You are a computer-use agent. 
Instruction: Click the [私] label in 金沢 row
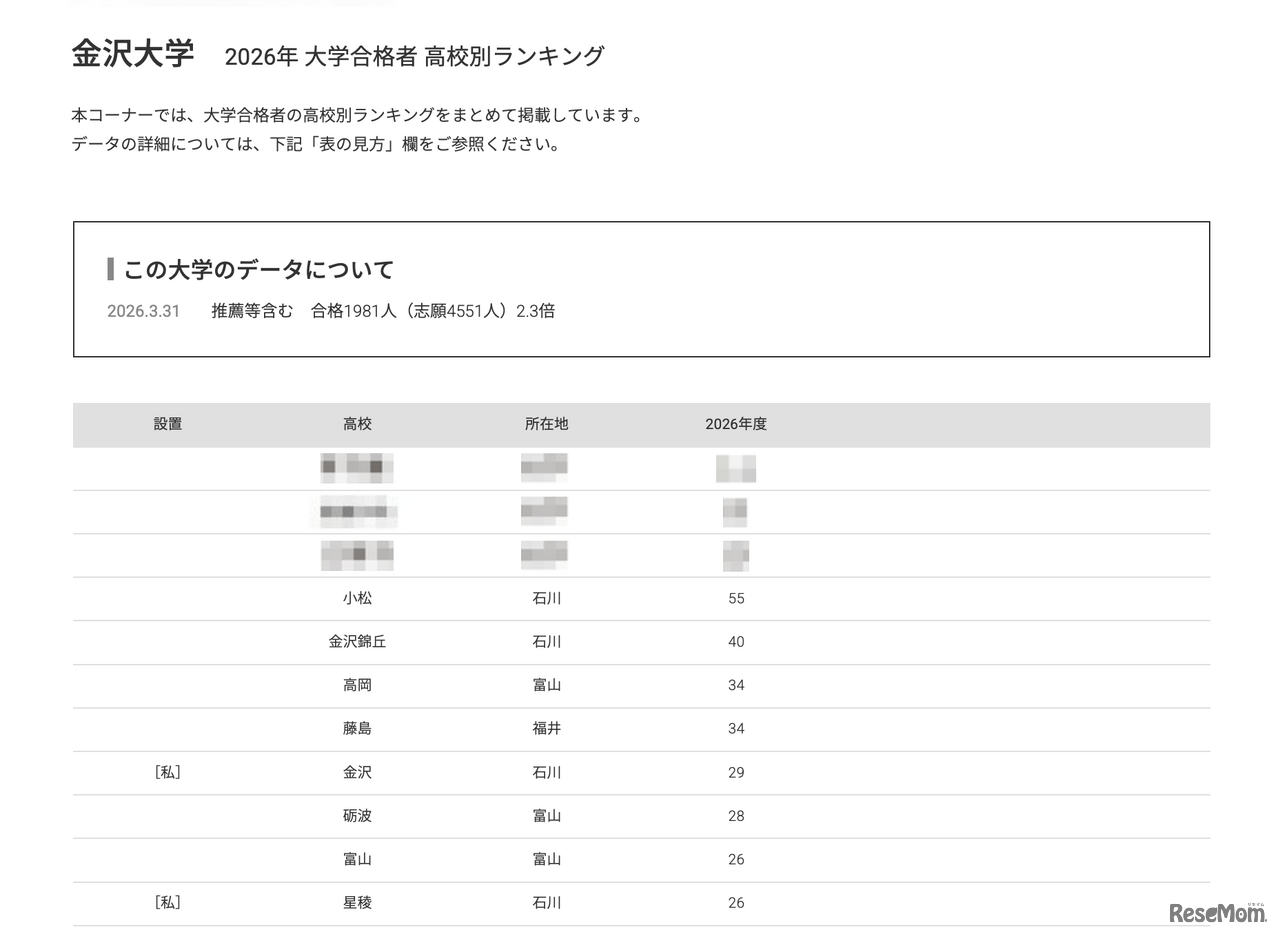point(168,773)
